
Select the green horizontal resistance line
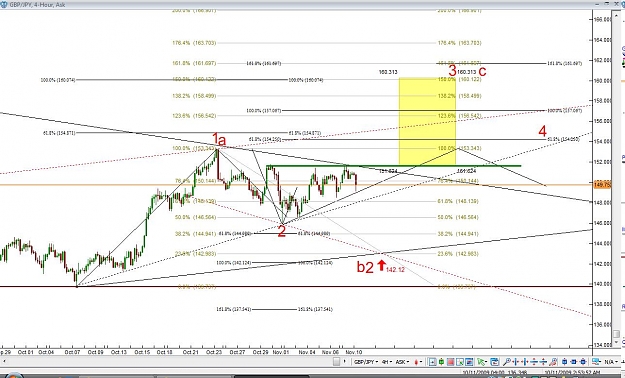(x=393, y=165)
